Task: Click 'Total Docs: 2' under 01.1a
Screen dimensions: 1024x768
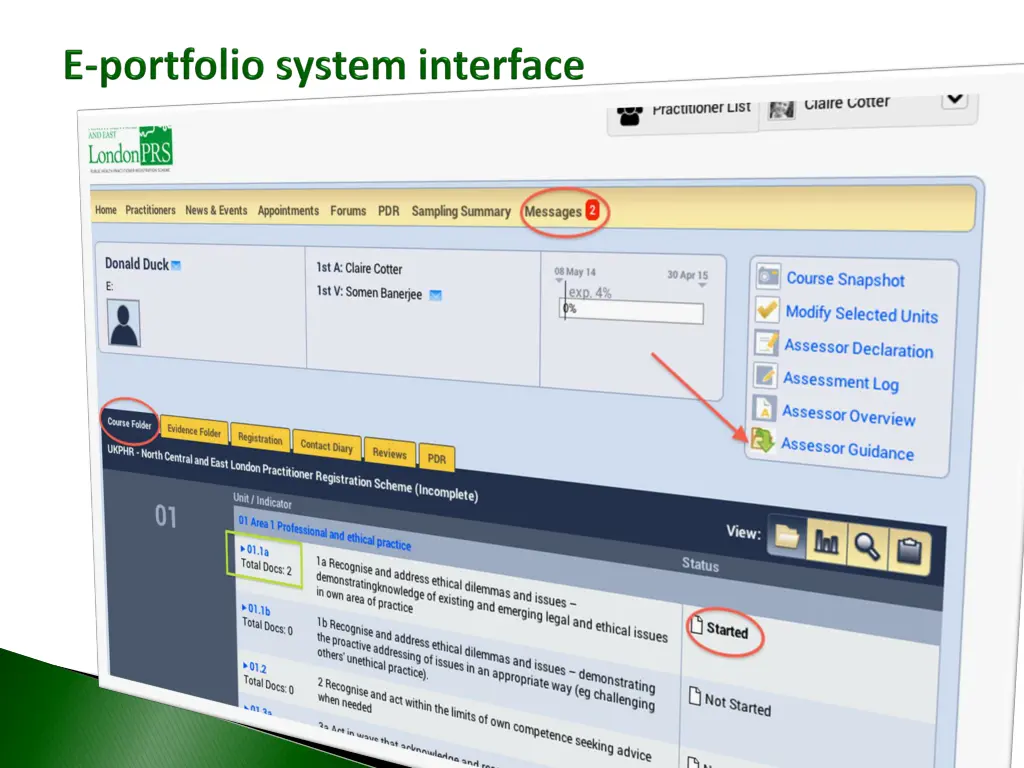Action: (266, 566)
